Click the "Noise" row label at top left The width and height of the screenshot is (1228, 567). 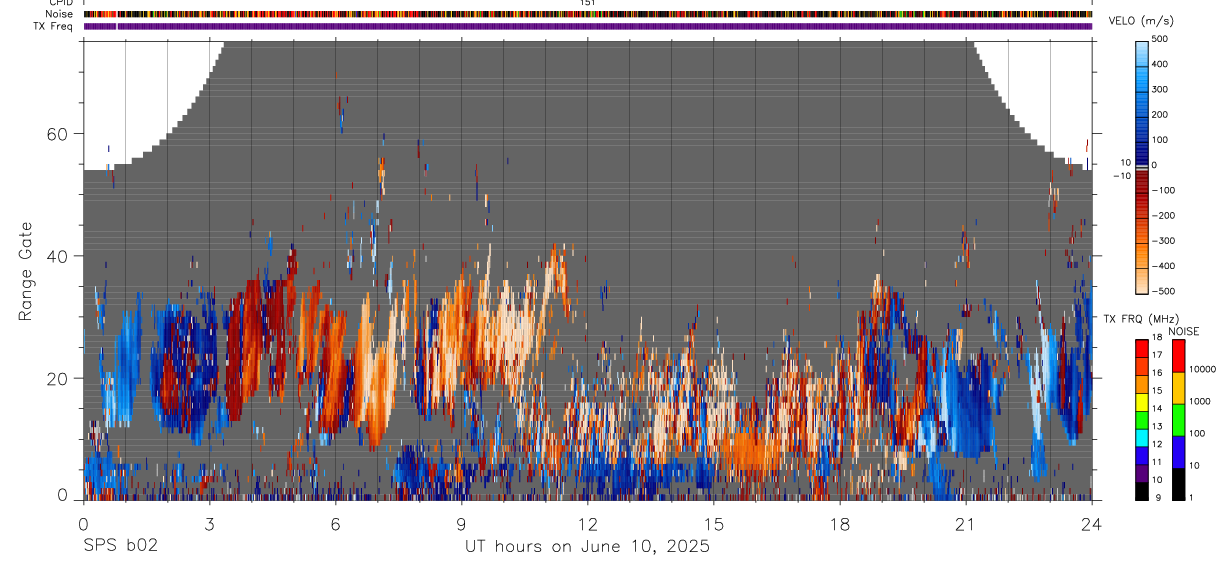click(x=61, y=14)
